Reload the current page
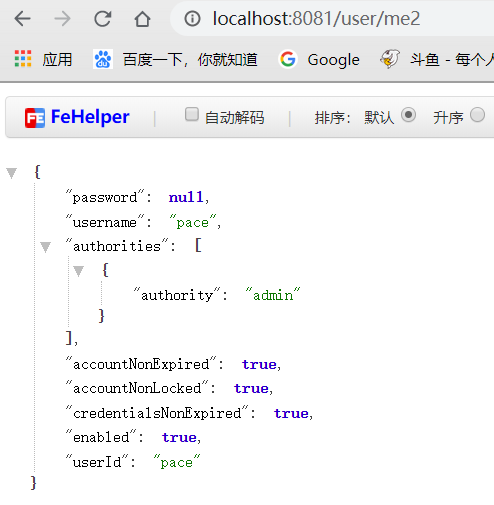494x505 pixels. click(102, 19)
